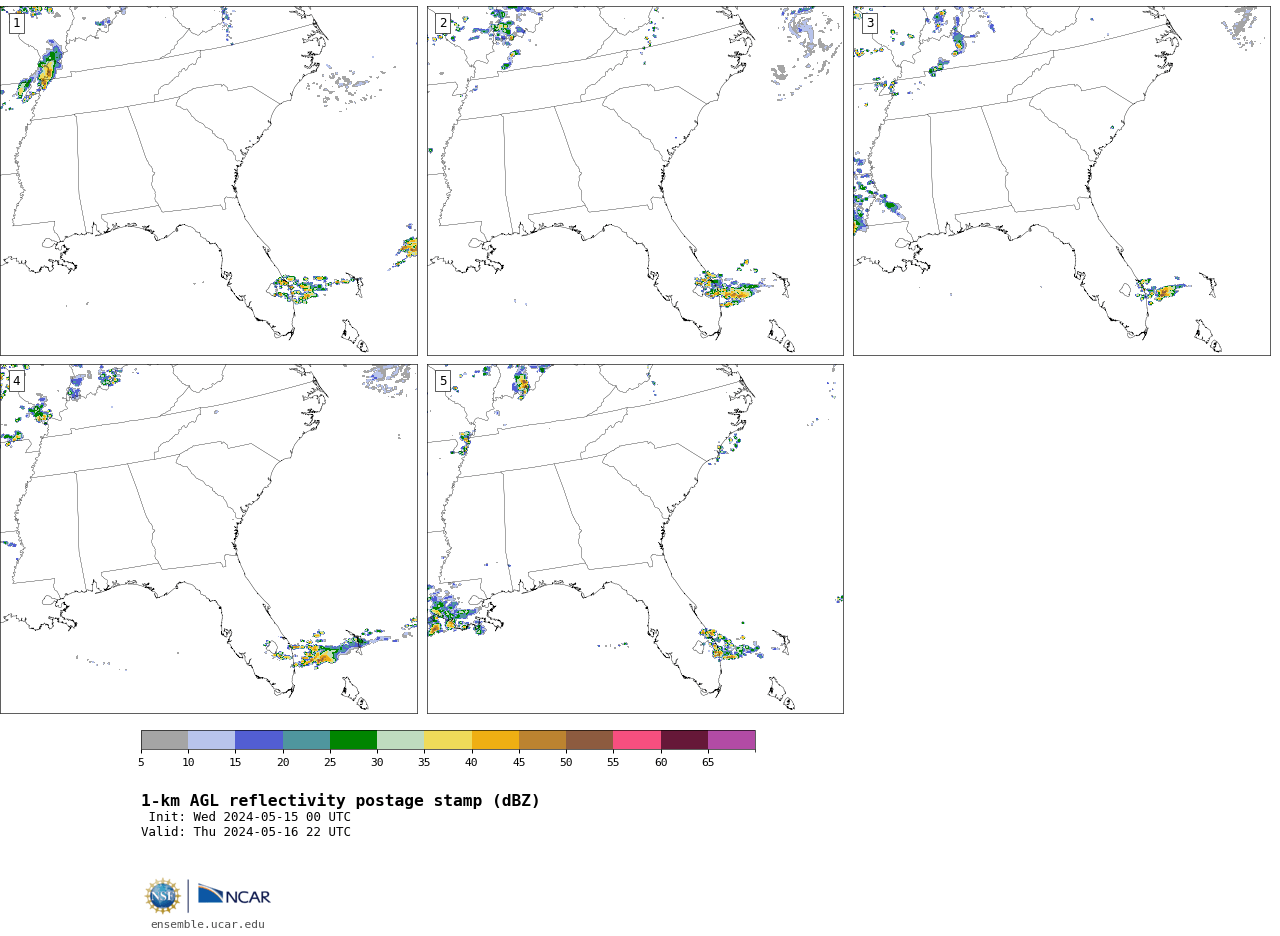Click the ensemble.ucar.edu text
Screen dimensions: 1280x936
[x=208, y=925]
